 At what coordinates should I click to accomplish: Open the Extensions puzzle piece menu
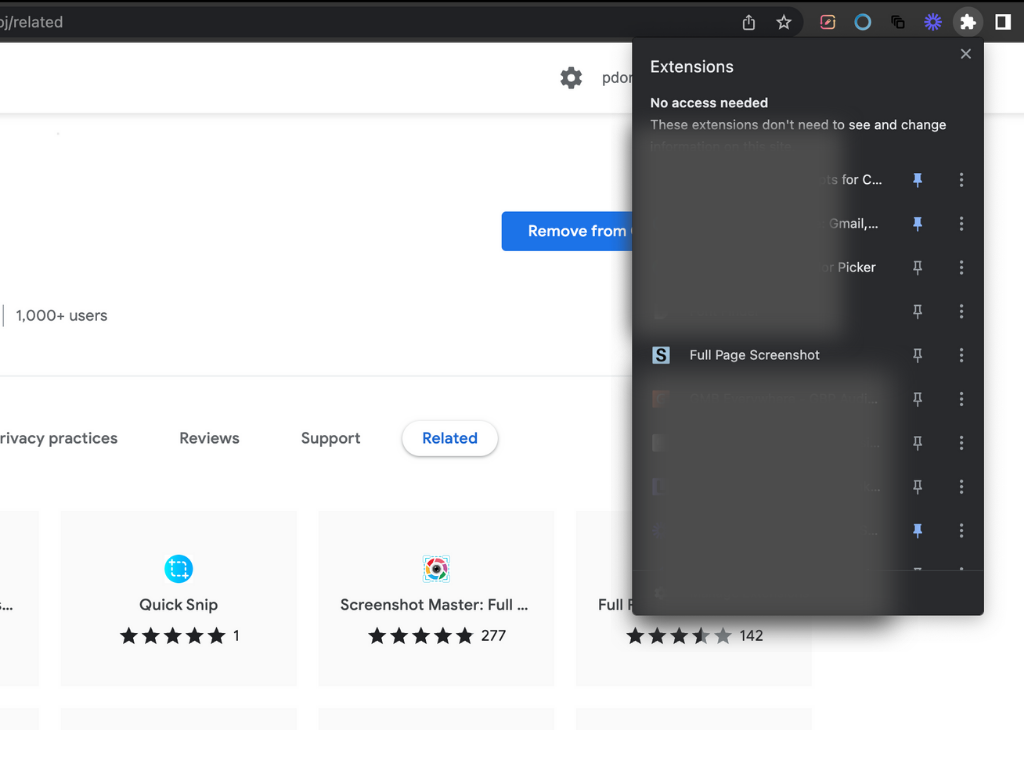967,21
